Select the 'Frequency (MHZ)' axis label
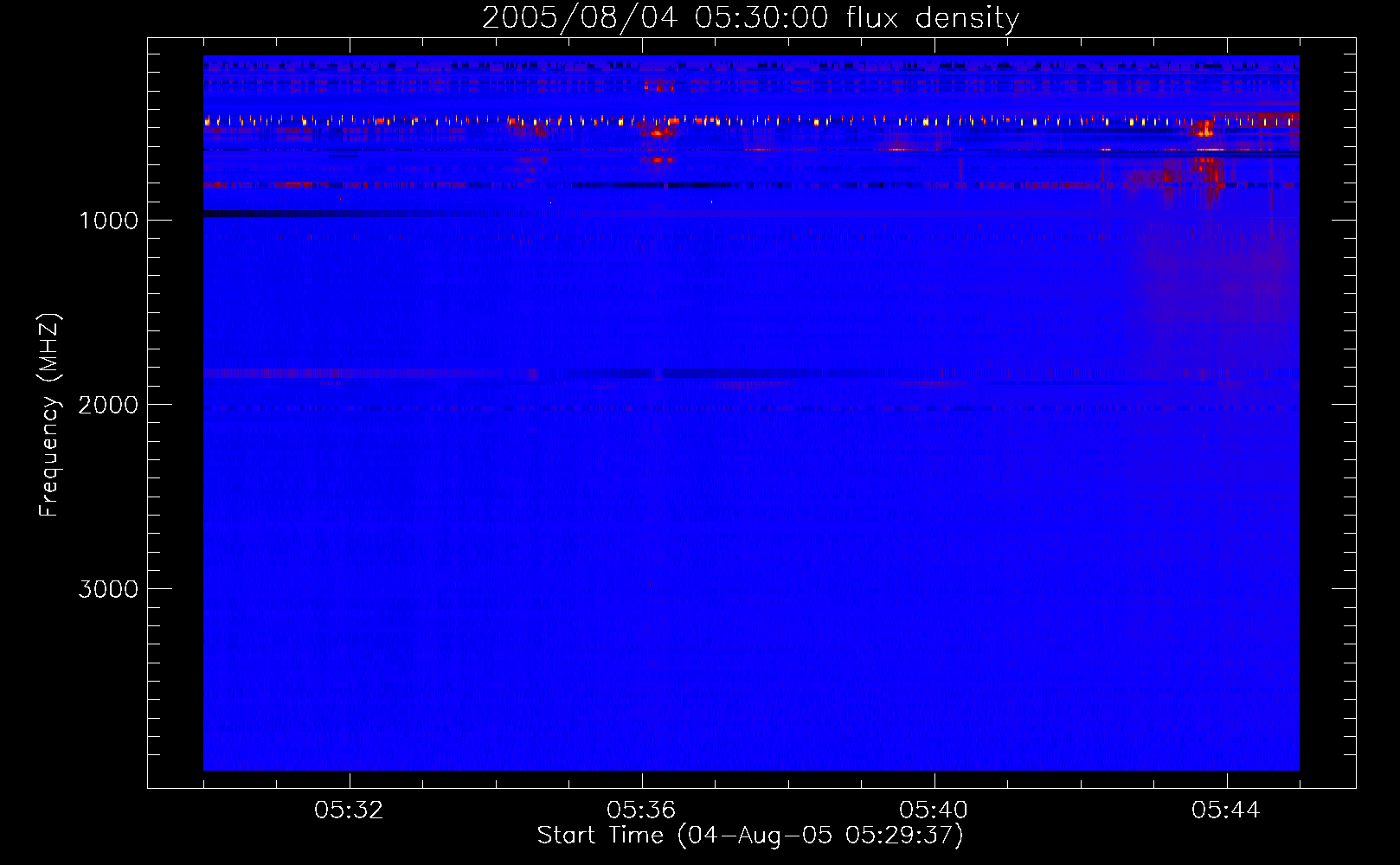 [x=49, y=415]
